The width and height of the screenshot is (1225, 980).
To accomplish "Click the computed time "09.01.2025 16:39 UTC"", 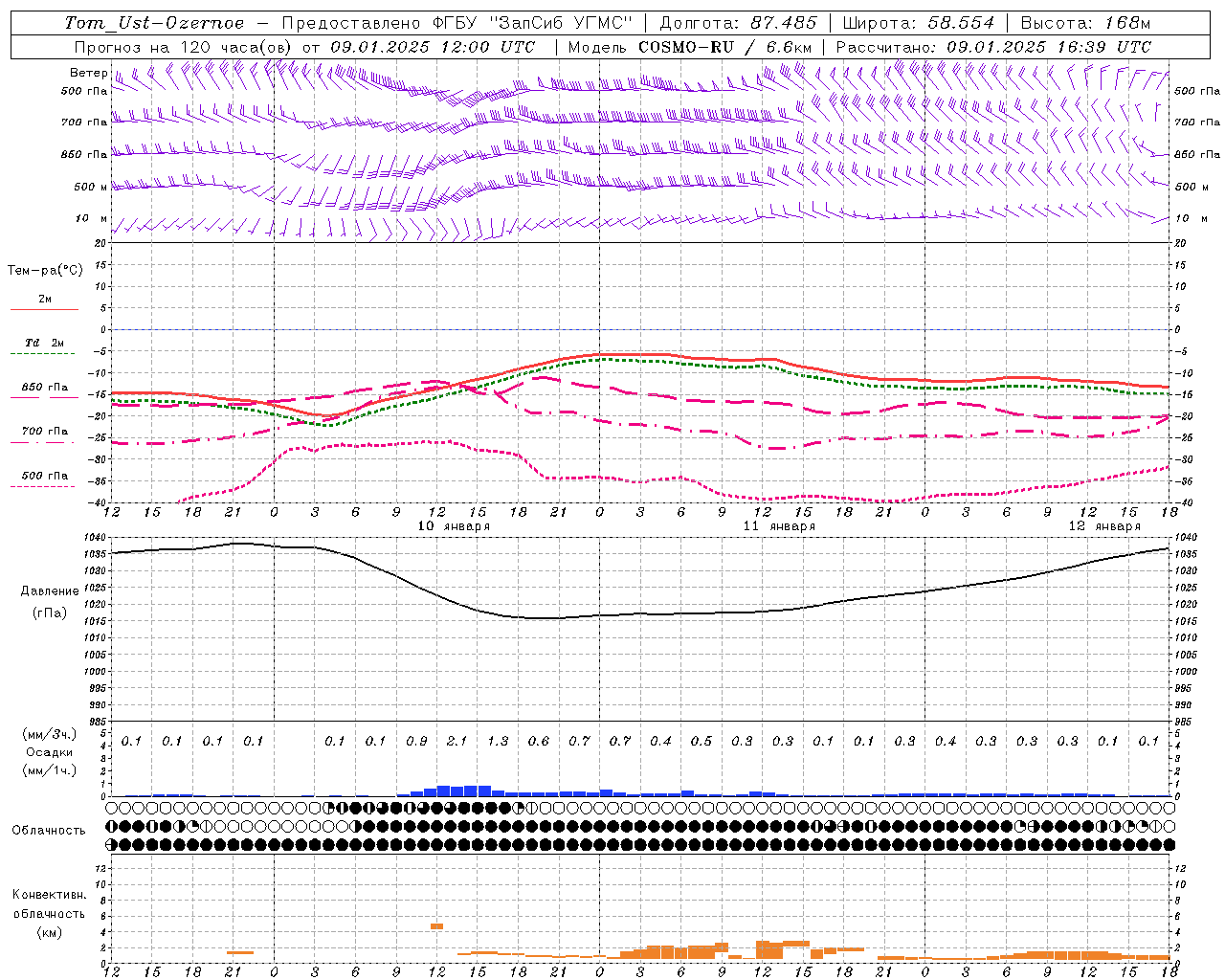I will point(1049,47).
